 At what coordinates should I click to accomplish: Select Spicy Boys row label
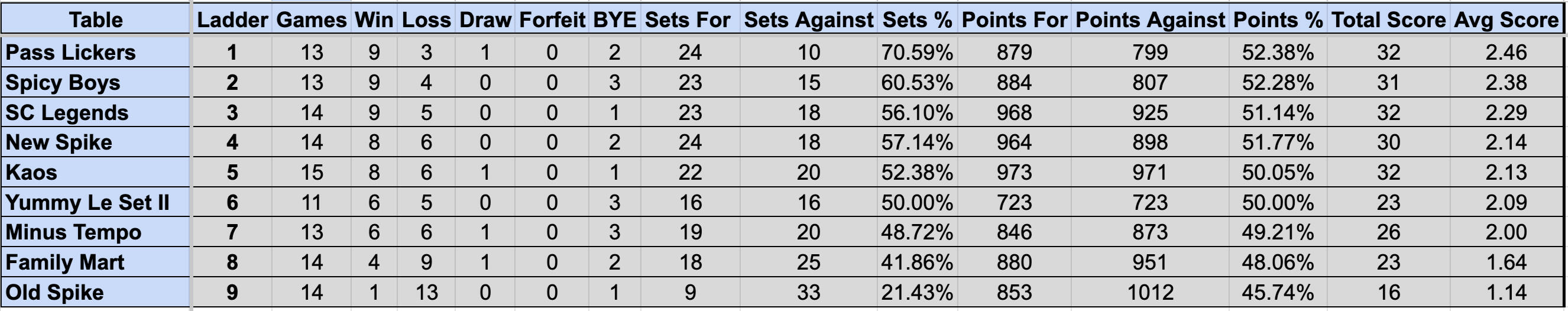[96, 82]
